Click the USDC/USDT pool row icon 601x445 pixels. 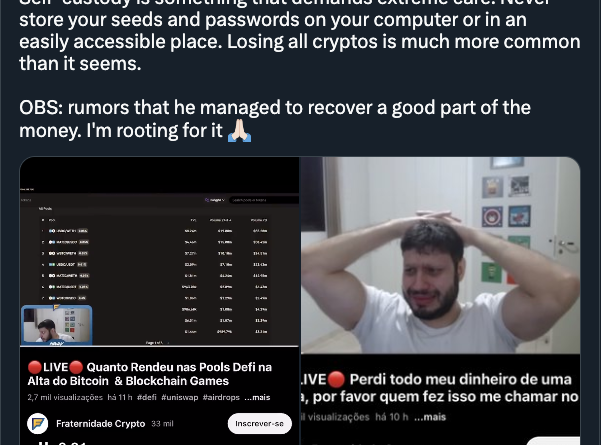[x=52, y=264]
